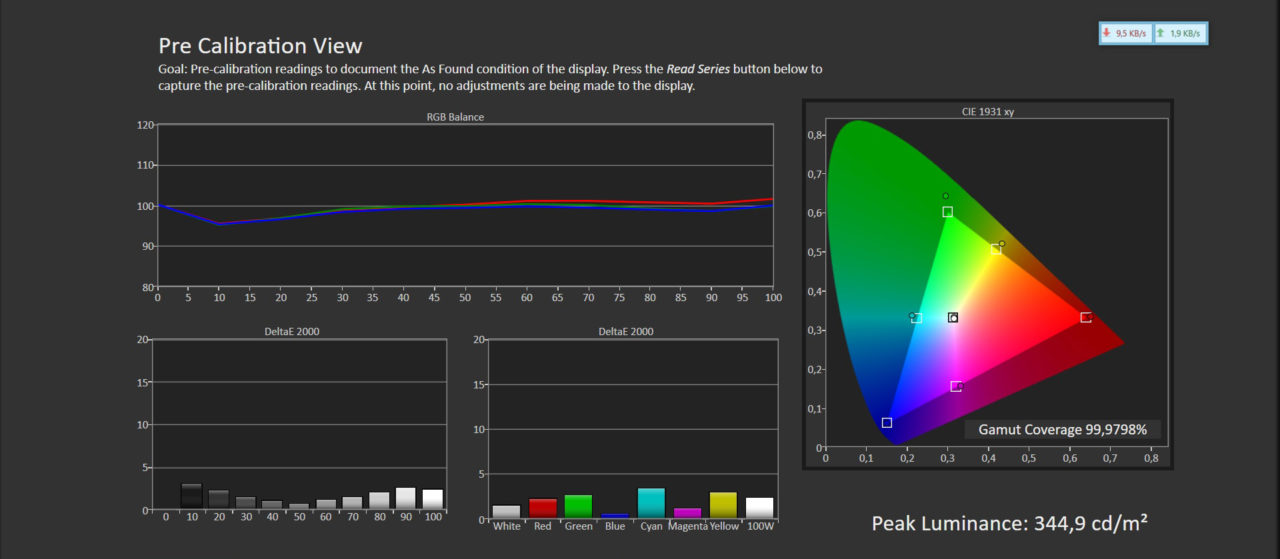Viewport: 1280px width, 559px height.
Task: Click the Peak Luminance 344,9 cd/m² readout
Action: (x=1009, y=523)
